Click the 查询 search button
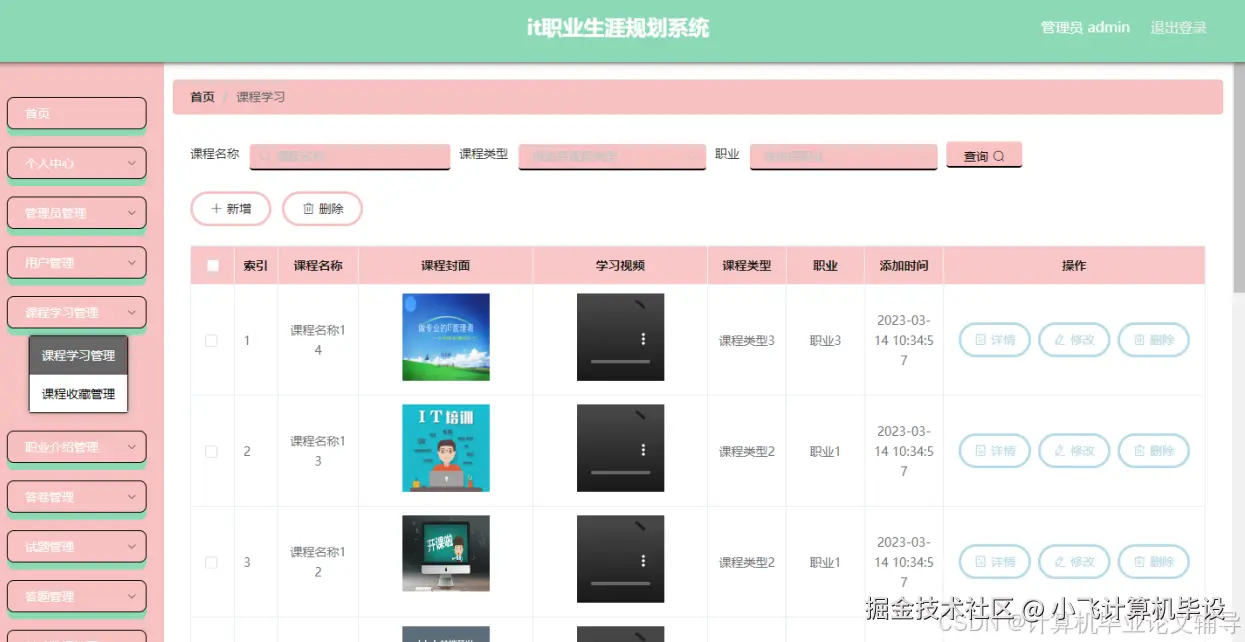1245x642 pixels. click(984, 156)
